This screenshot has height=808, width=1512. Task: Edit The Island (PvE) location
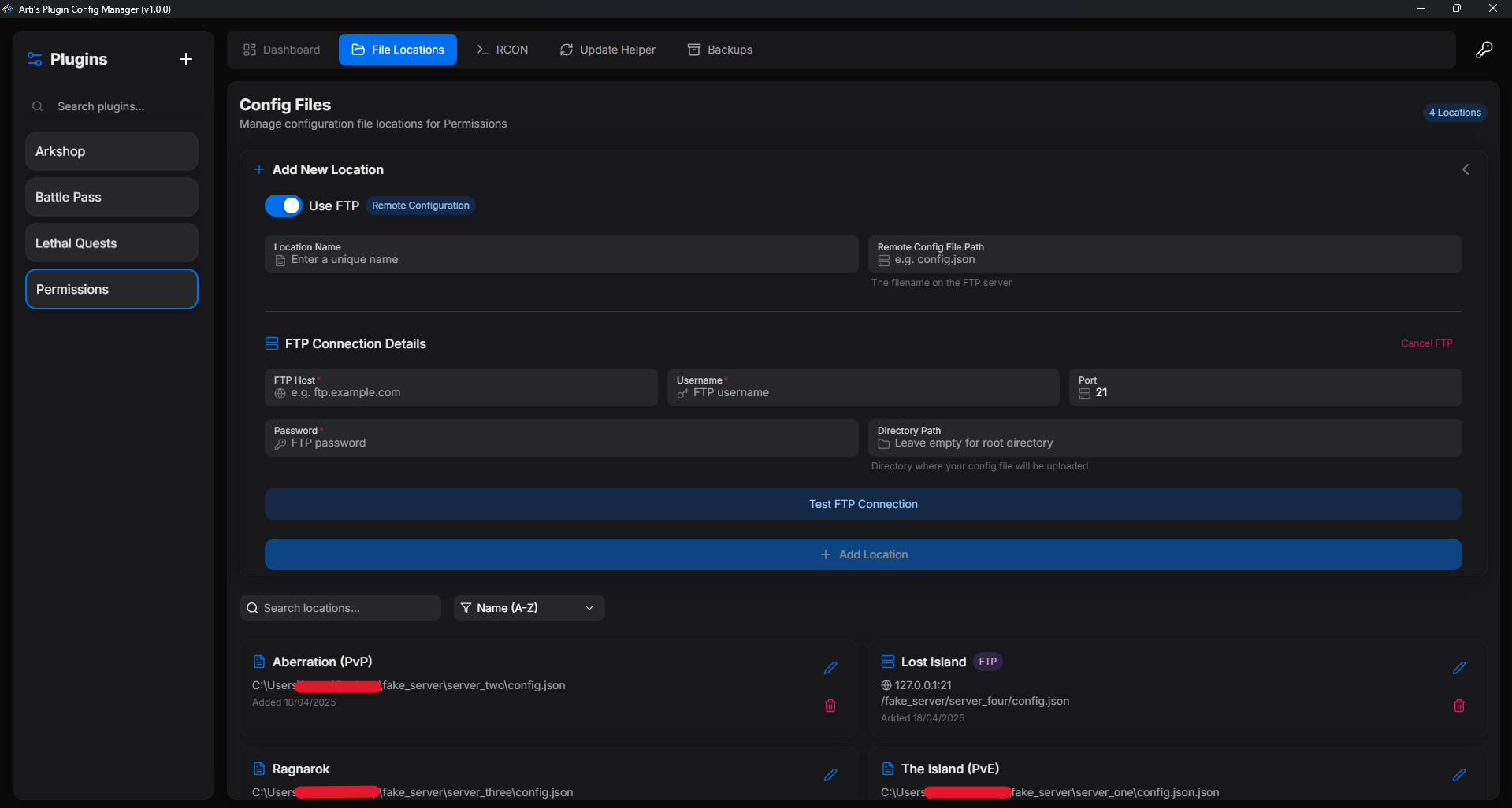(x=1459, y=775)
